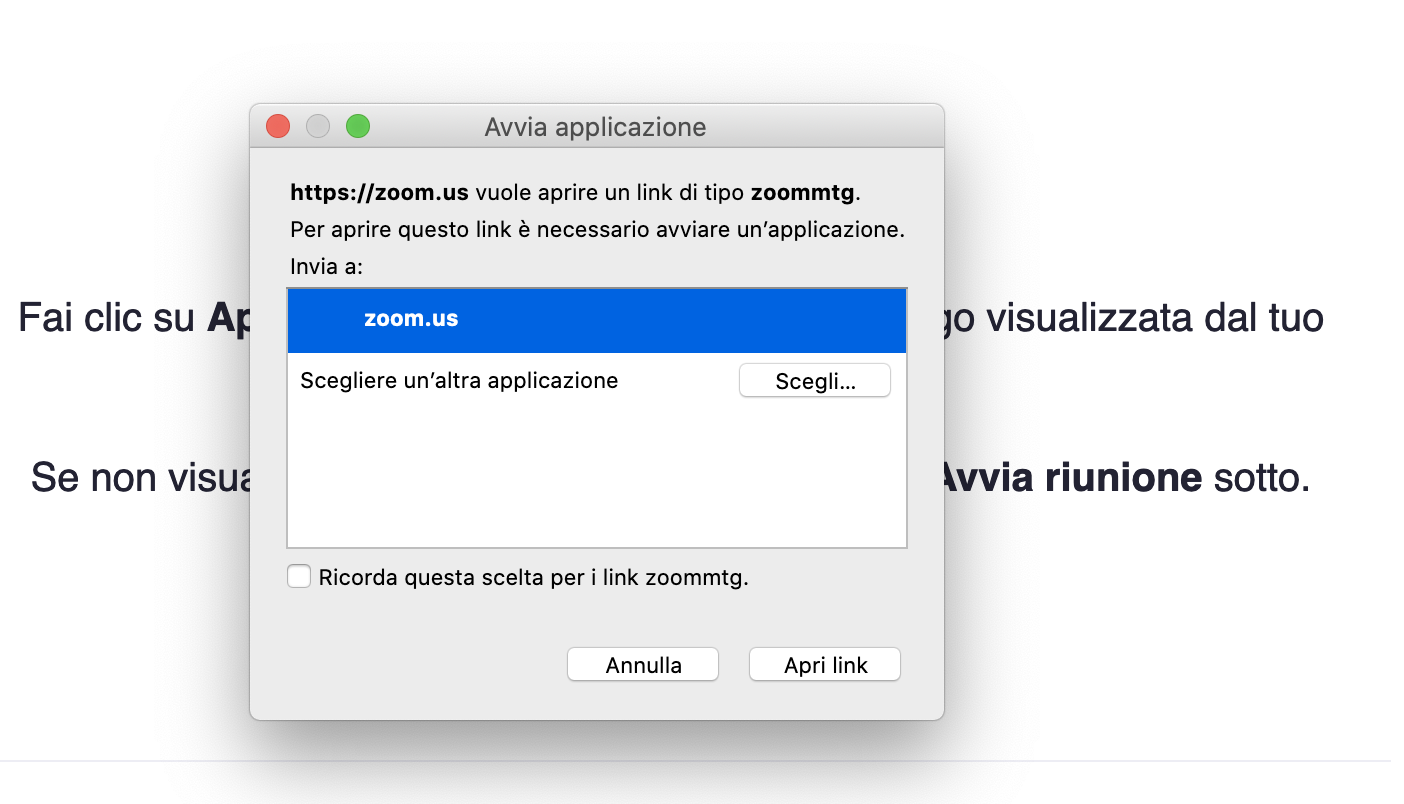Click the Invia a: label
This screenshot has width=1404, height=804.
pyautogui.click(x=326, y=267)
